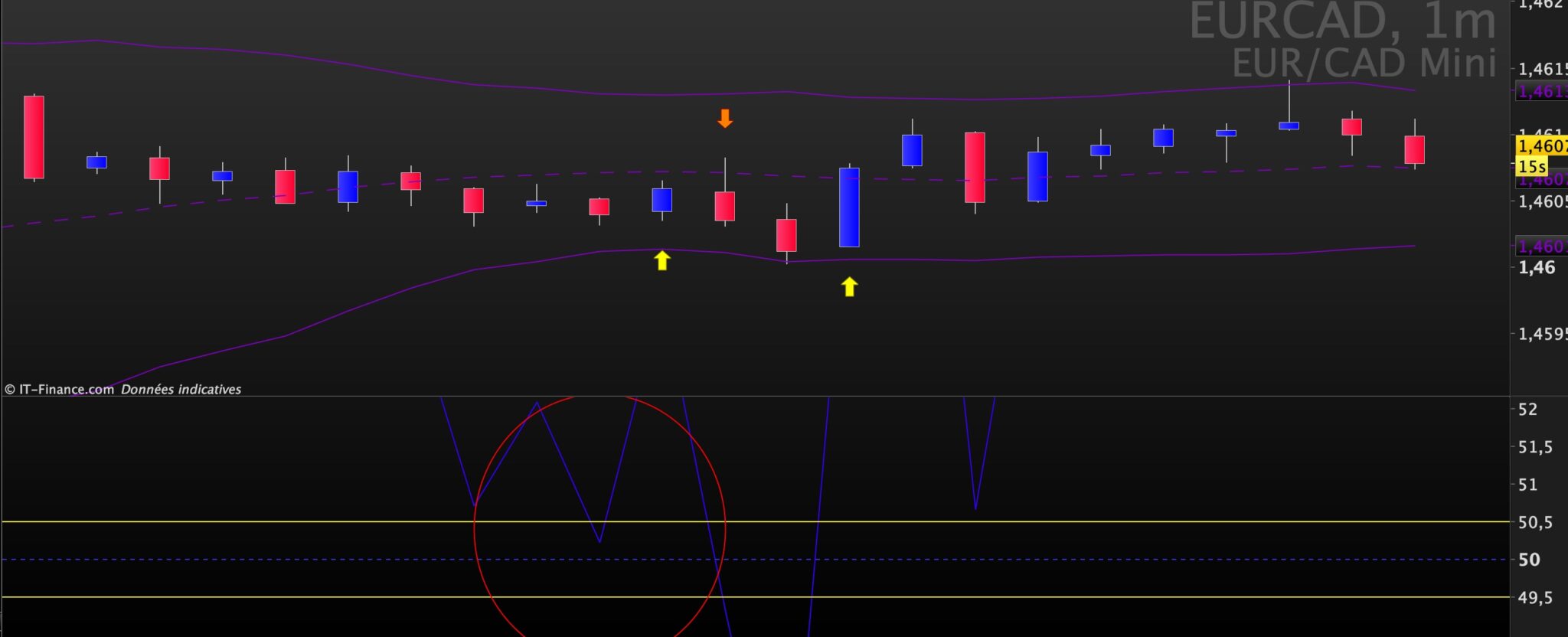Screen dimensions: 1568x637
Task: Click the EURCAD, 1m chart title
Action: (1342, 21)
